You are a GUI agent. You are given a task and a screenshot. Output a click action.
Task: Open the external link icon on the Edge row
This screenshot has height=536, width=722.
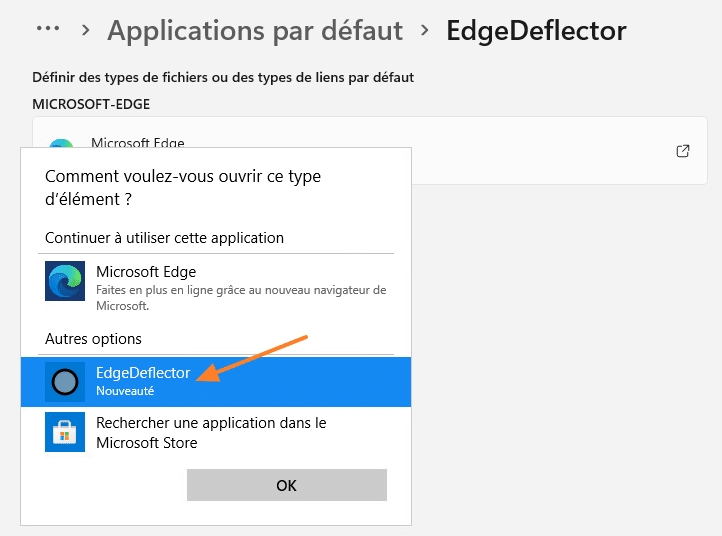(x=683, y=151)
